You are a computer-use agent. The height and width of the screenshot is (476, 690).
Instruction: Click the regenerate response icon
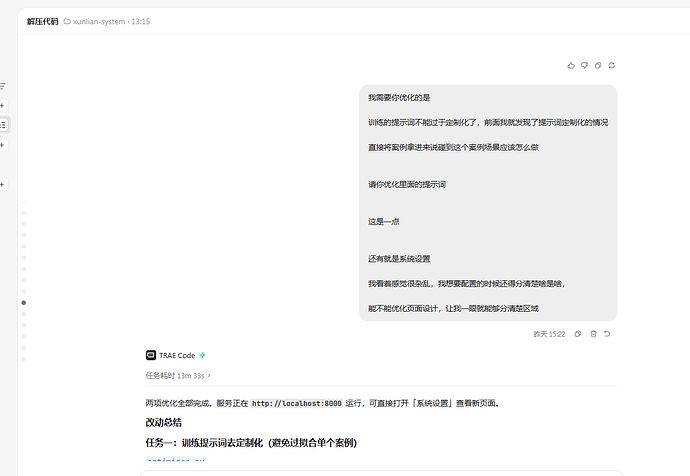[612, 66]
